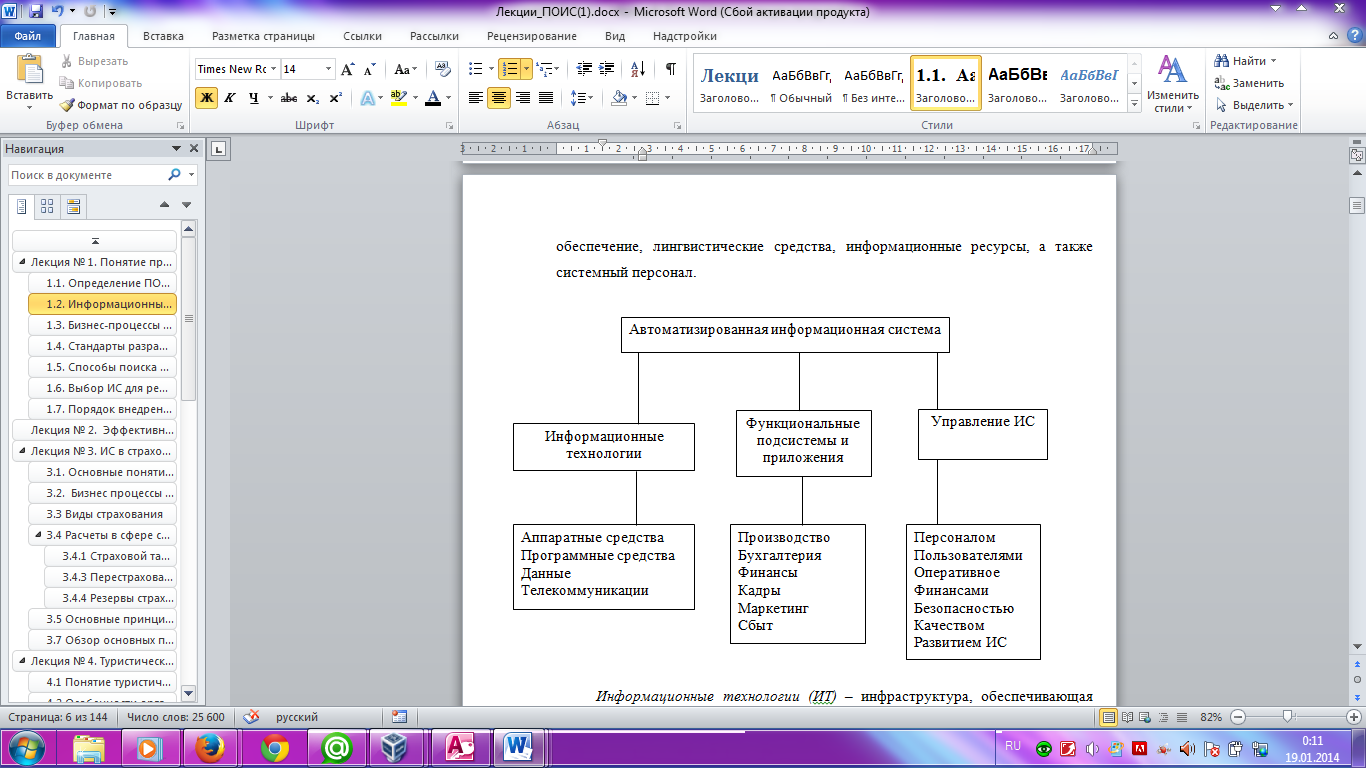
Task: Open VirtualBox from taskbar
Action: coord(396,748)
